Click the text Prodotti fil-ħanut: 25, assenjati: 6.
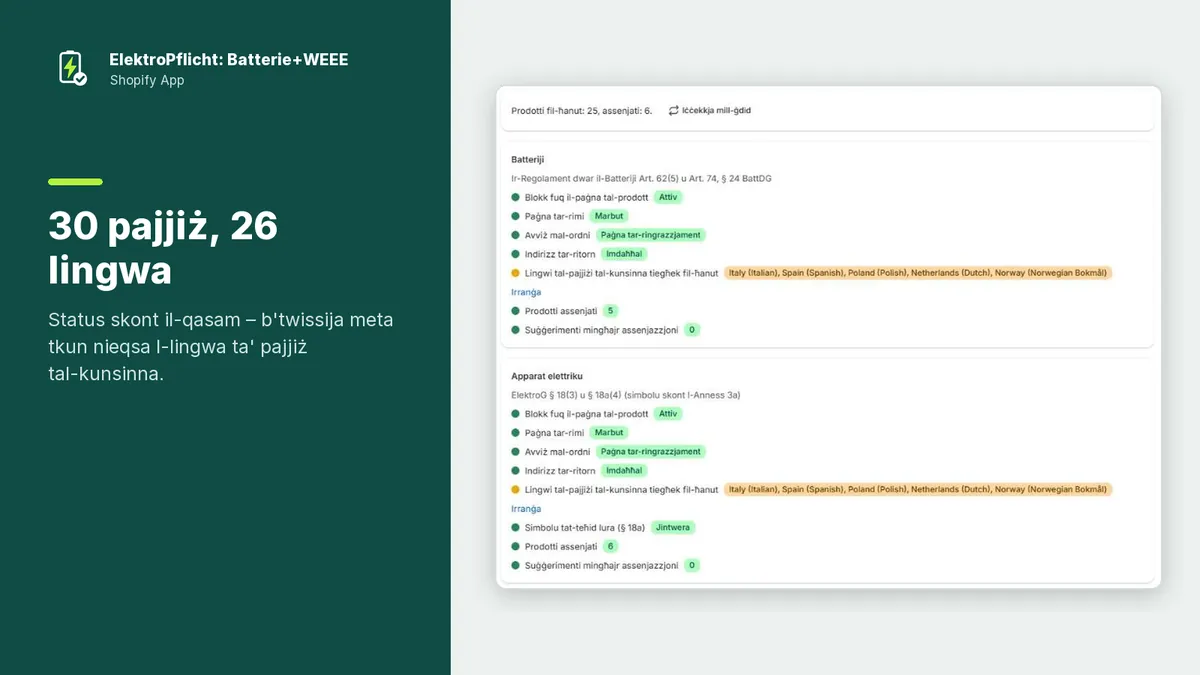The height and width of the screenshot is (675, 1200). tap(581, 111)
